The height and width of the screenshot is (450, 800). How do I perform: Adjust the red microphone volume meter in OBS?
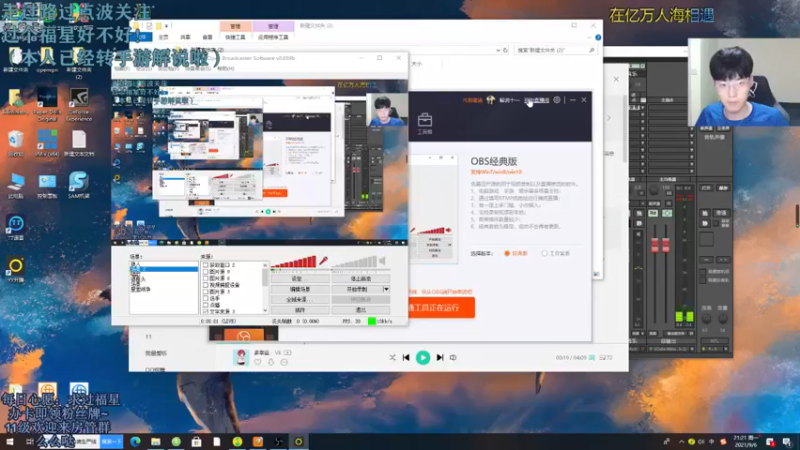coord(294,262)
